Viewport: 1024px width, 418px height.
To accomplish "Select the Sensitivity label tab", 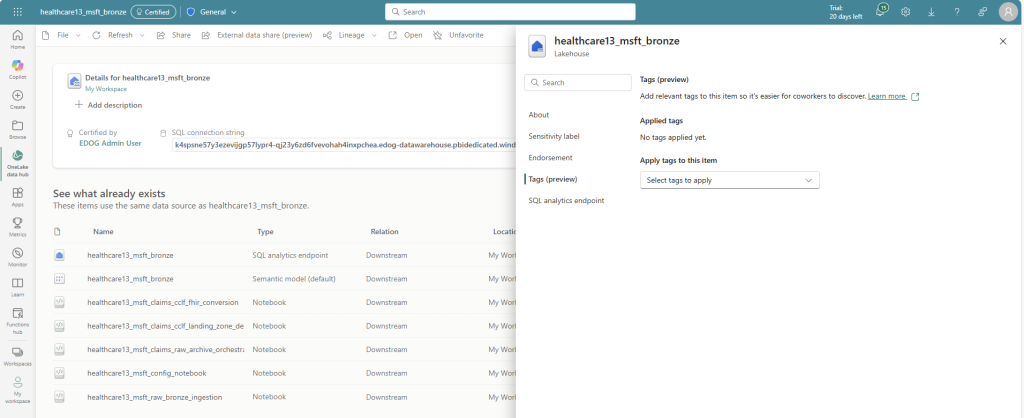I will 554,136.
